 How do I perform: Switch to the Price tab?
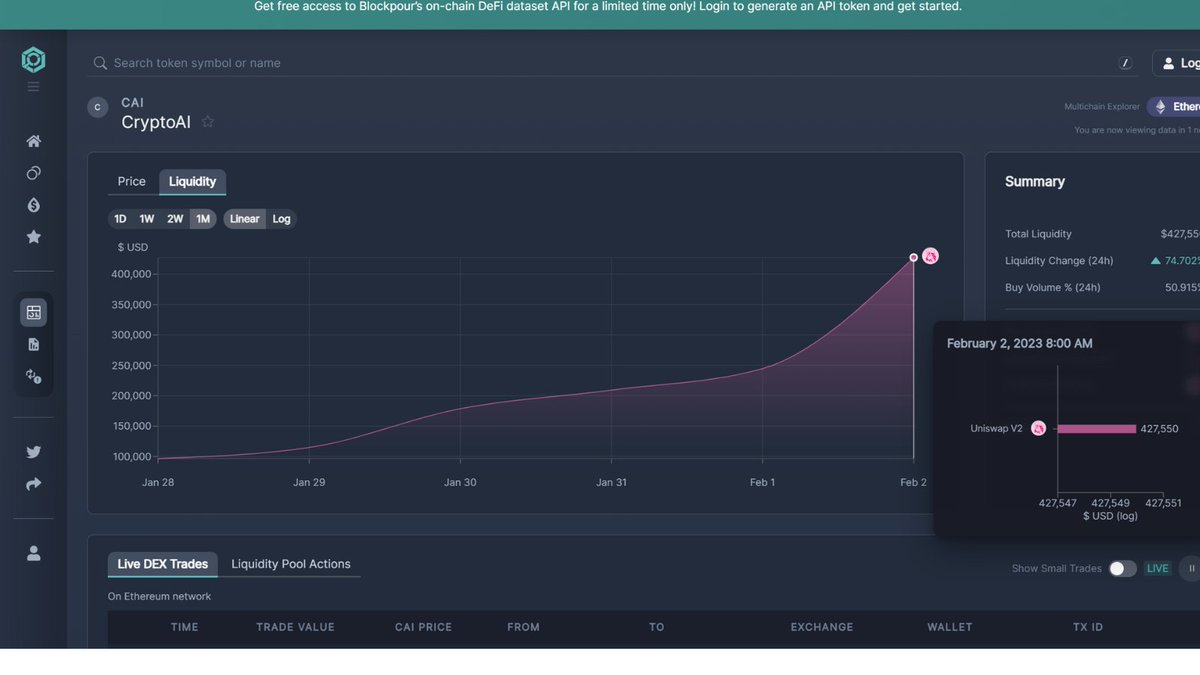[130, 181]
